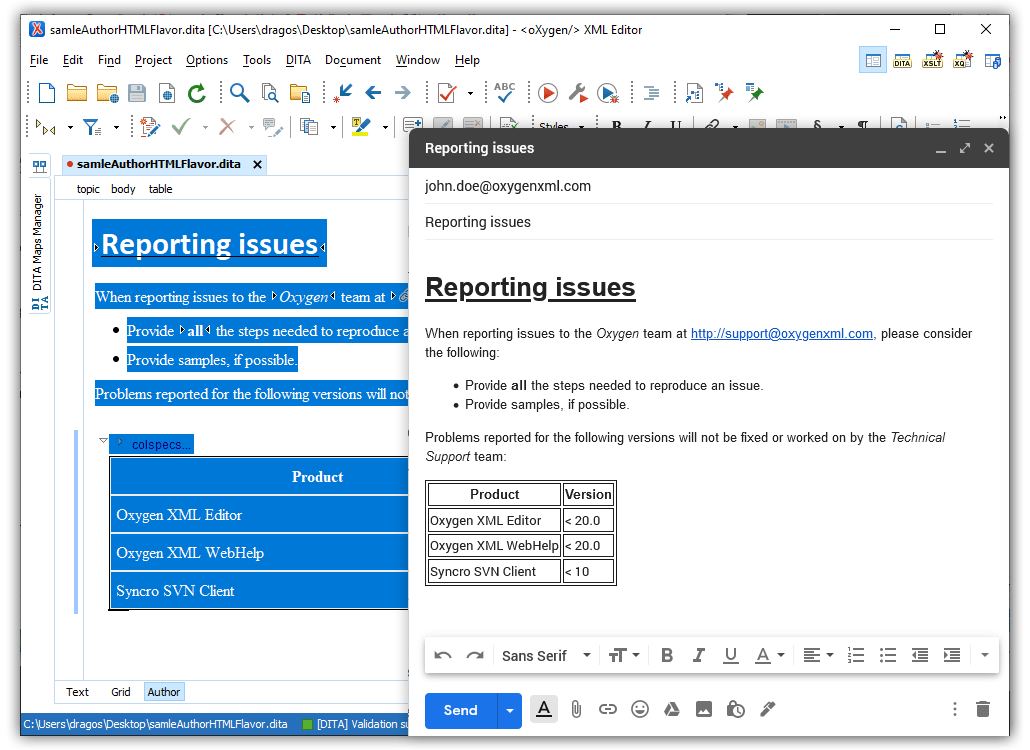Toggle Bold in the email formatting bar
Image resolution: width=1030 pixels, height=750 pixels.
[x=667, y=655]
